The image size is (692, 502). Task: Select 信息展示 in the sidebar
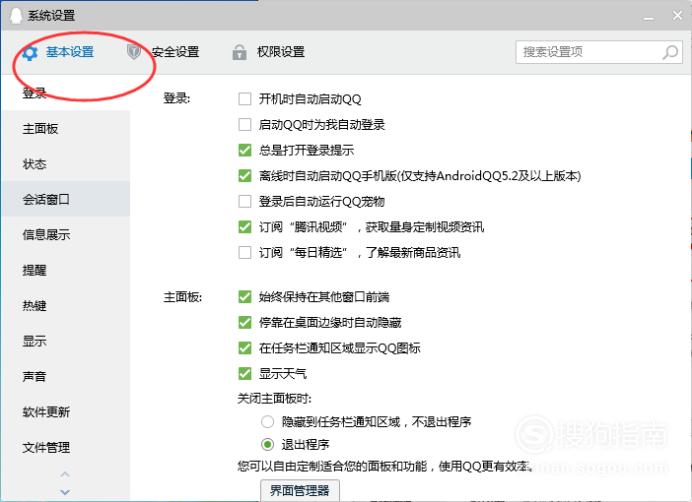pyautogui.click(x=66, y=234)
